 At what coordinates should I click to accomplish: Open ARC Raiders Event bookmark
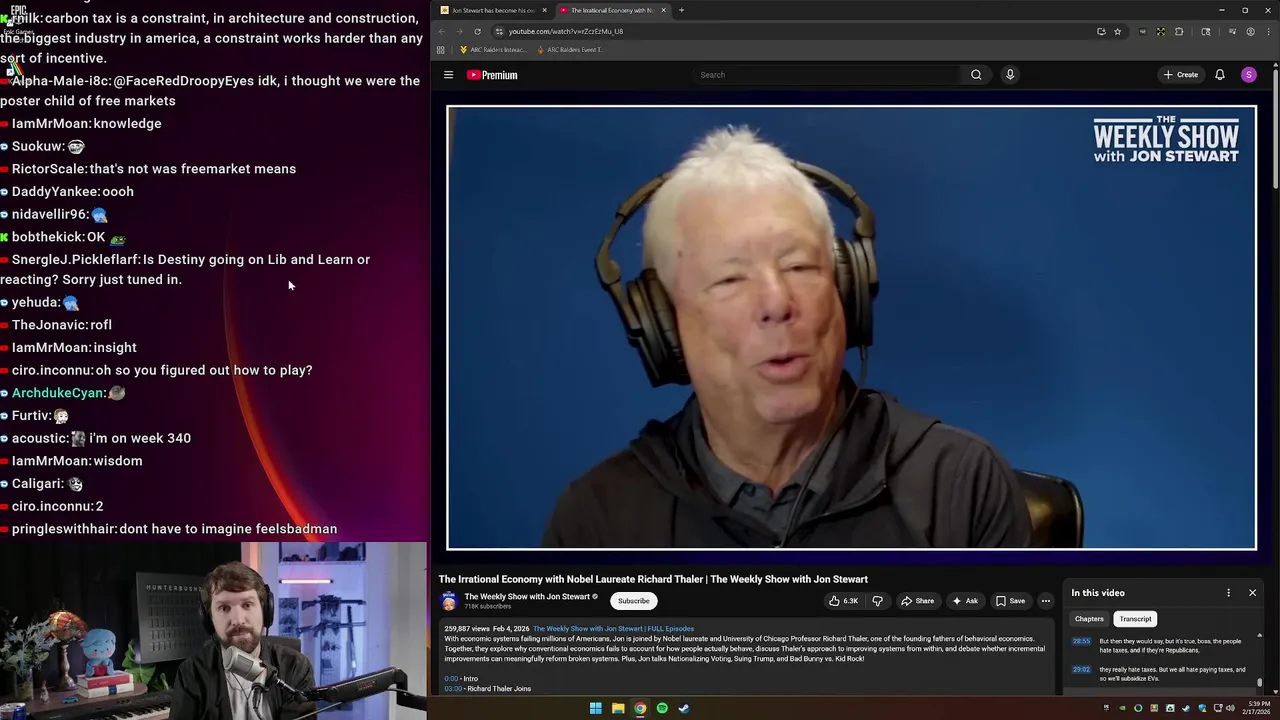point(570,49)
